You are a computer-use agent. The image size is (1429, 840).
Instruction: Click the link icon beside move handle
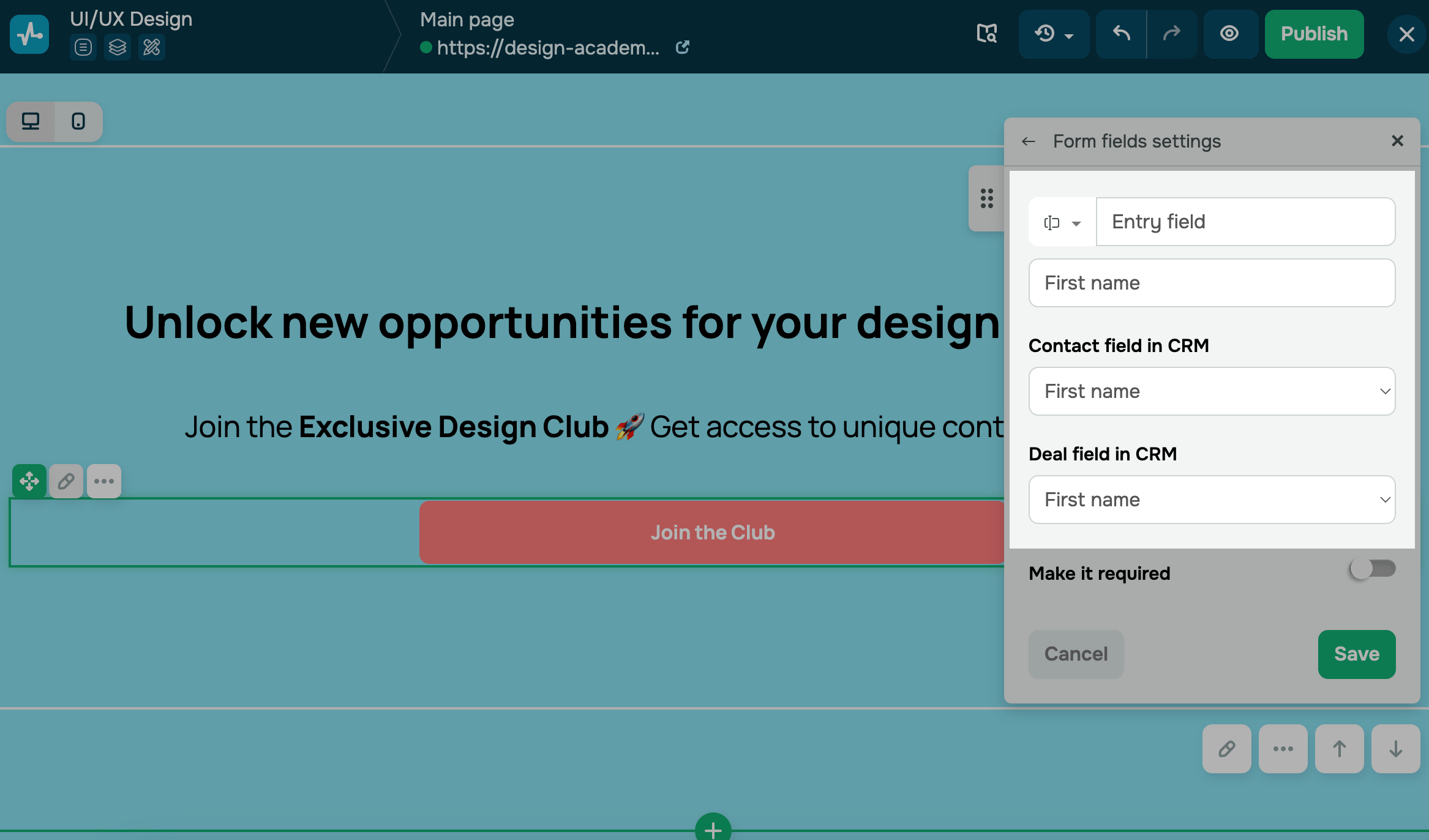pyautogui.click(x=66, y=481)
